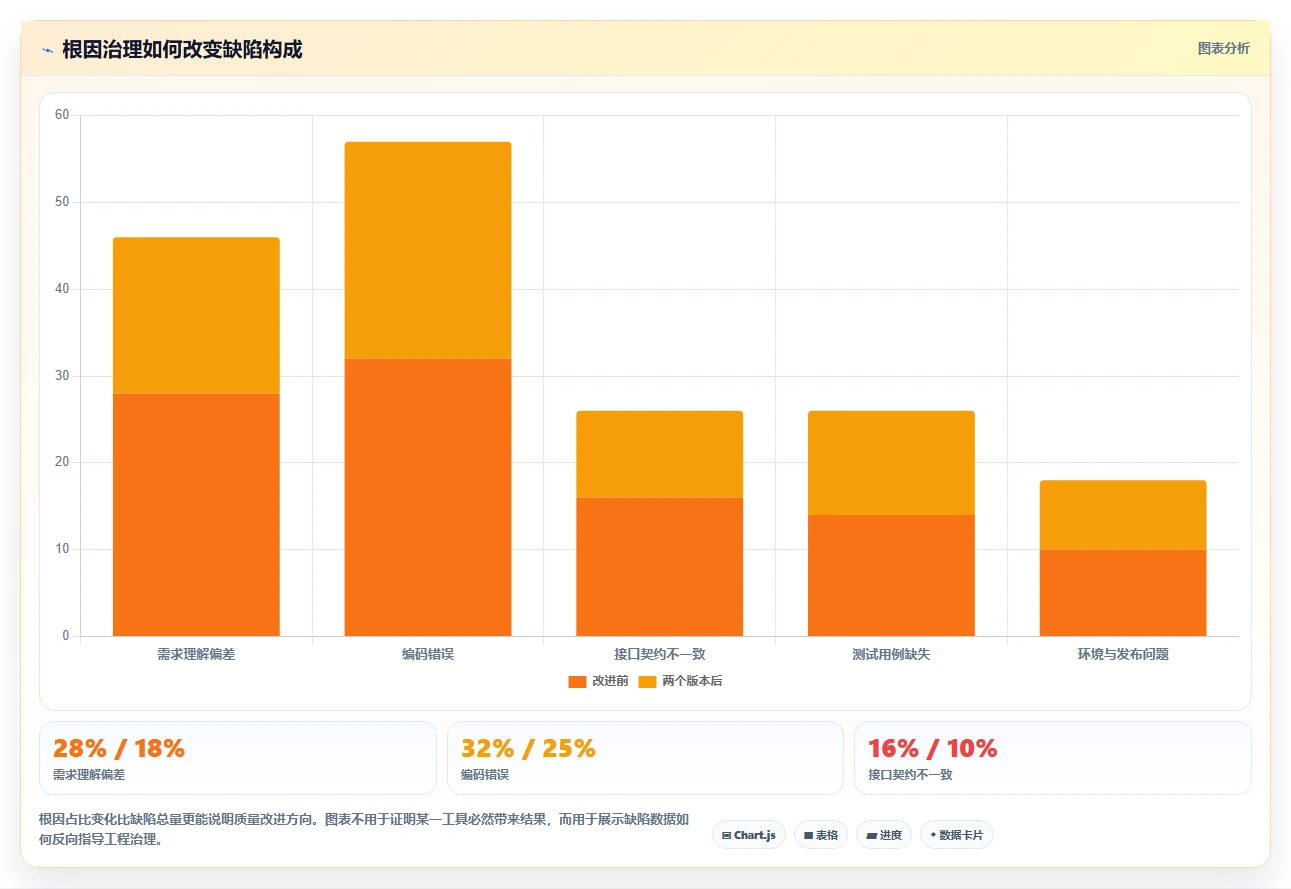Click the light orange 两个版本后 legend swatch
This screenshot has height=889, width=1291.
647,681
